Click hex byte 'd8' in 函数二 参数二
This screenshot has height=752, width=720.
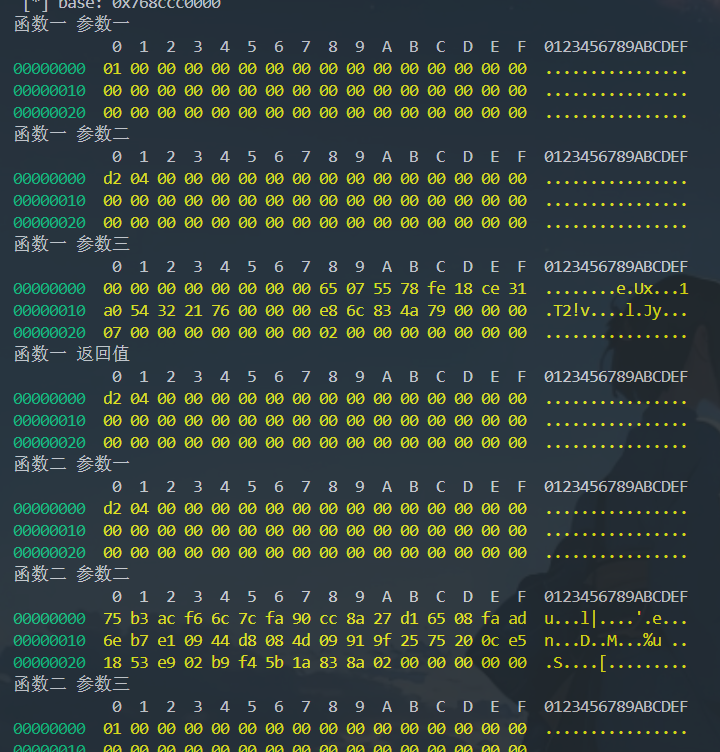click(x=248, y=641)
